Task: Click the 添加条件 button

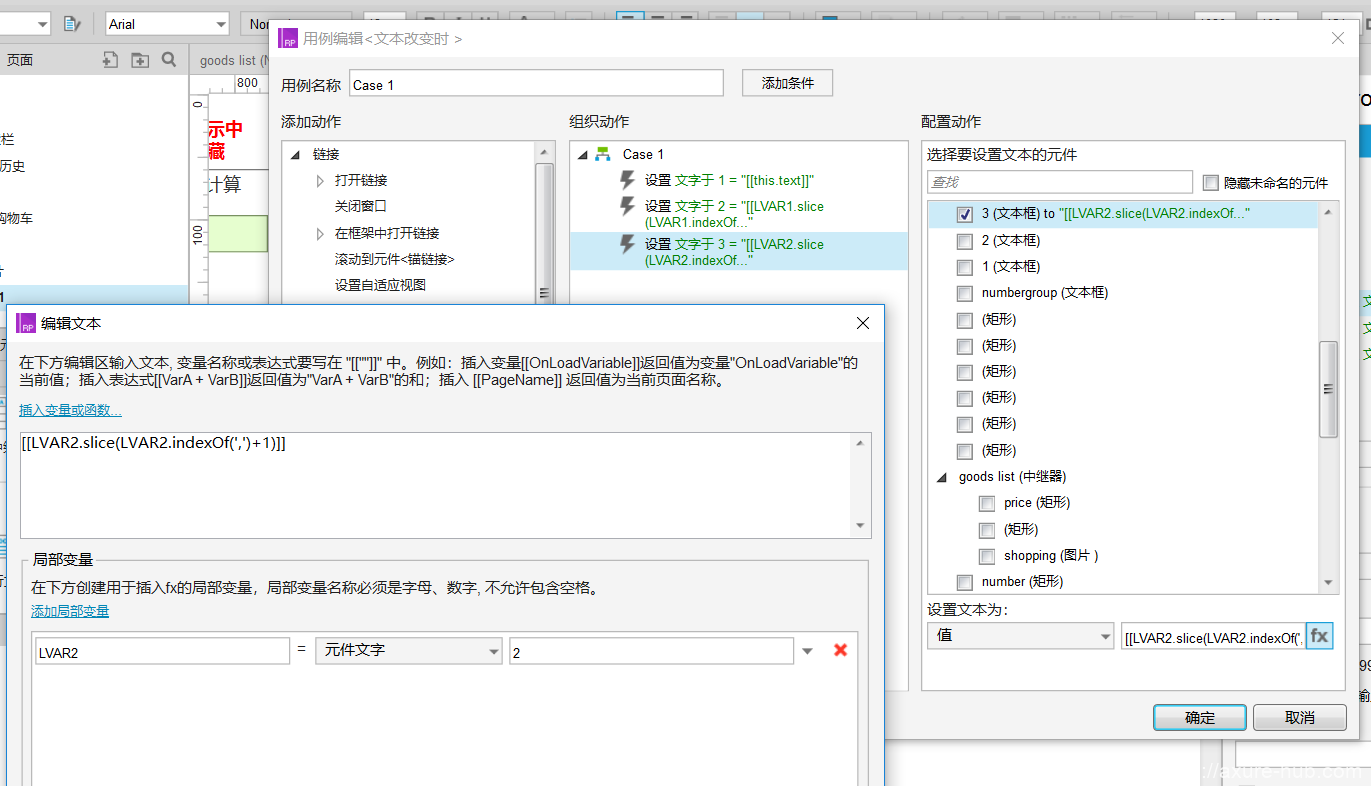Action: tap(787, 83)
